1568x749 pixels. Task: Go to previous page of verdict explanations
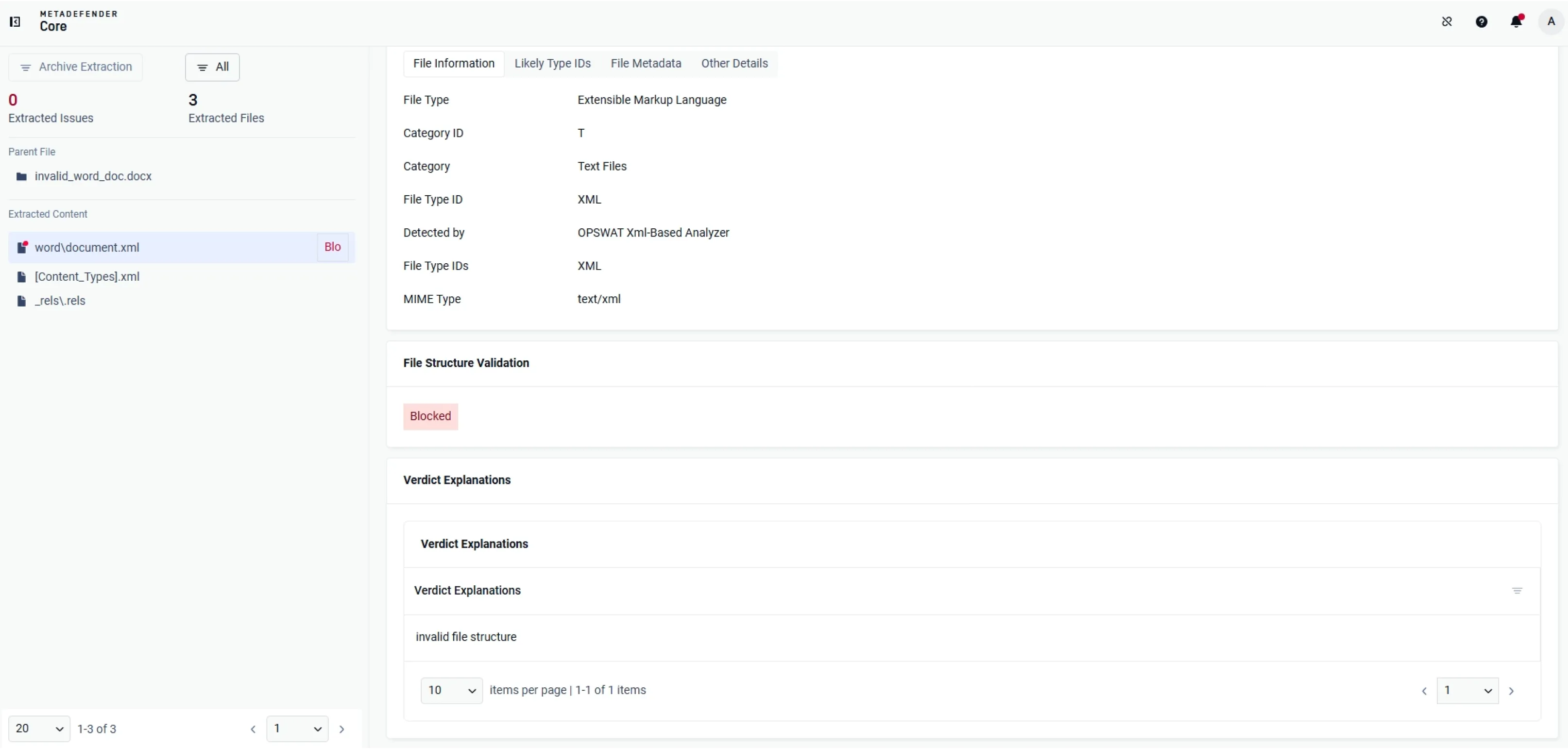(x=1424, y=691)
